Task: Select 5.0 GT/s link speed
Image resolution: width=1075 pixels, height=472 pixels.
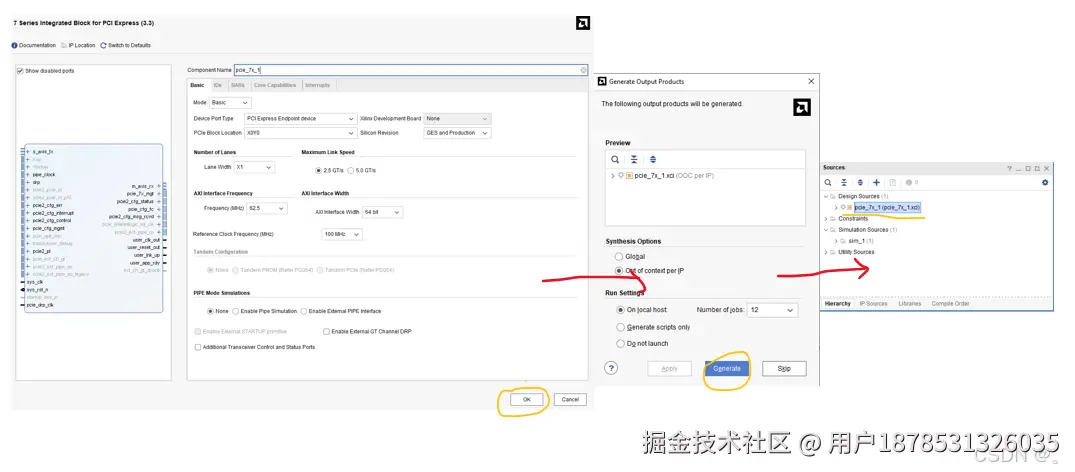Action: 351,170
